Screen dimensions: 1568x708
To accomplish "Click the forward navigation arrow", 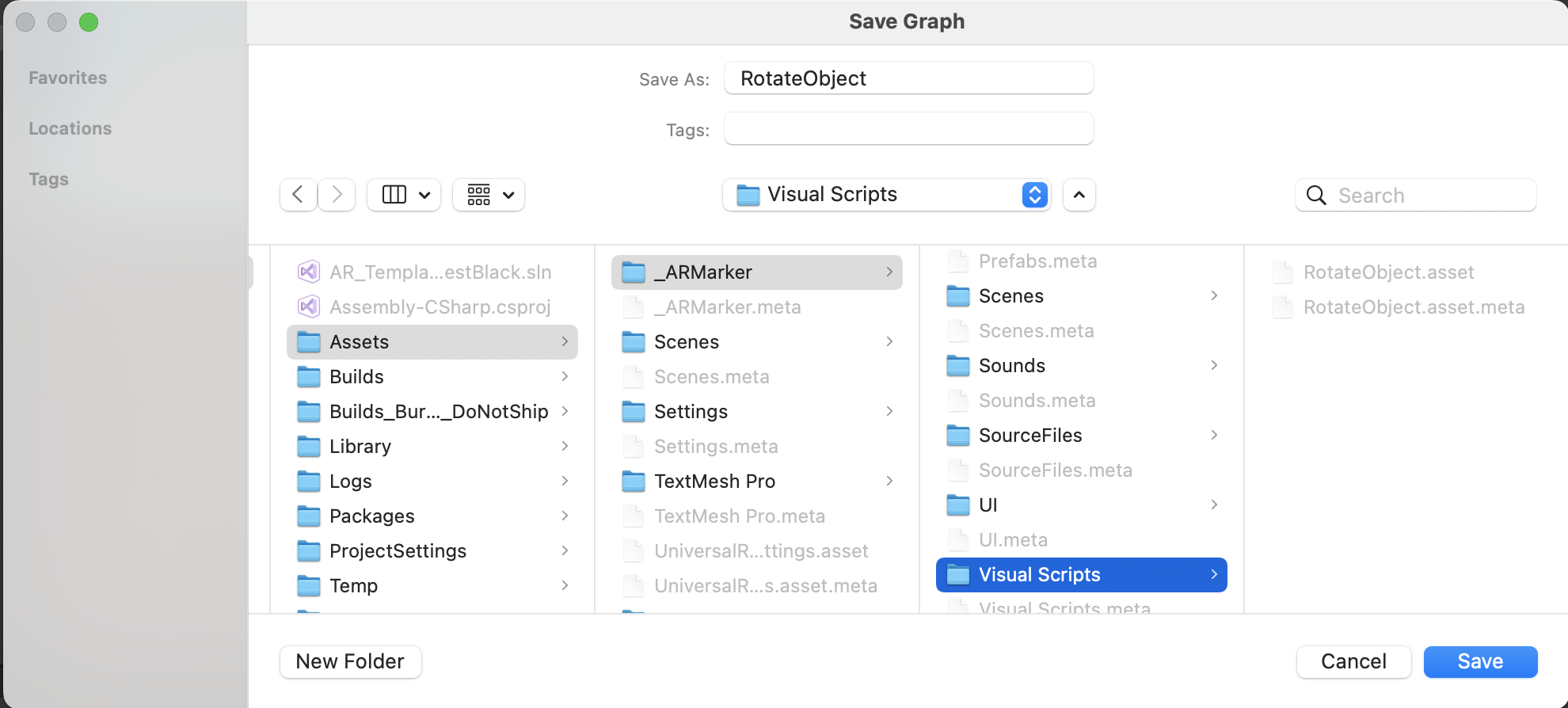I will click(x=337, y=195).
